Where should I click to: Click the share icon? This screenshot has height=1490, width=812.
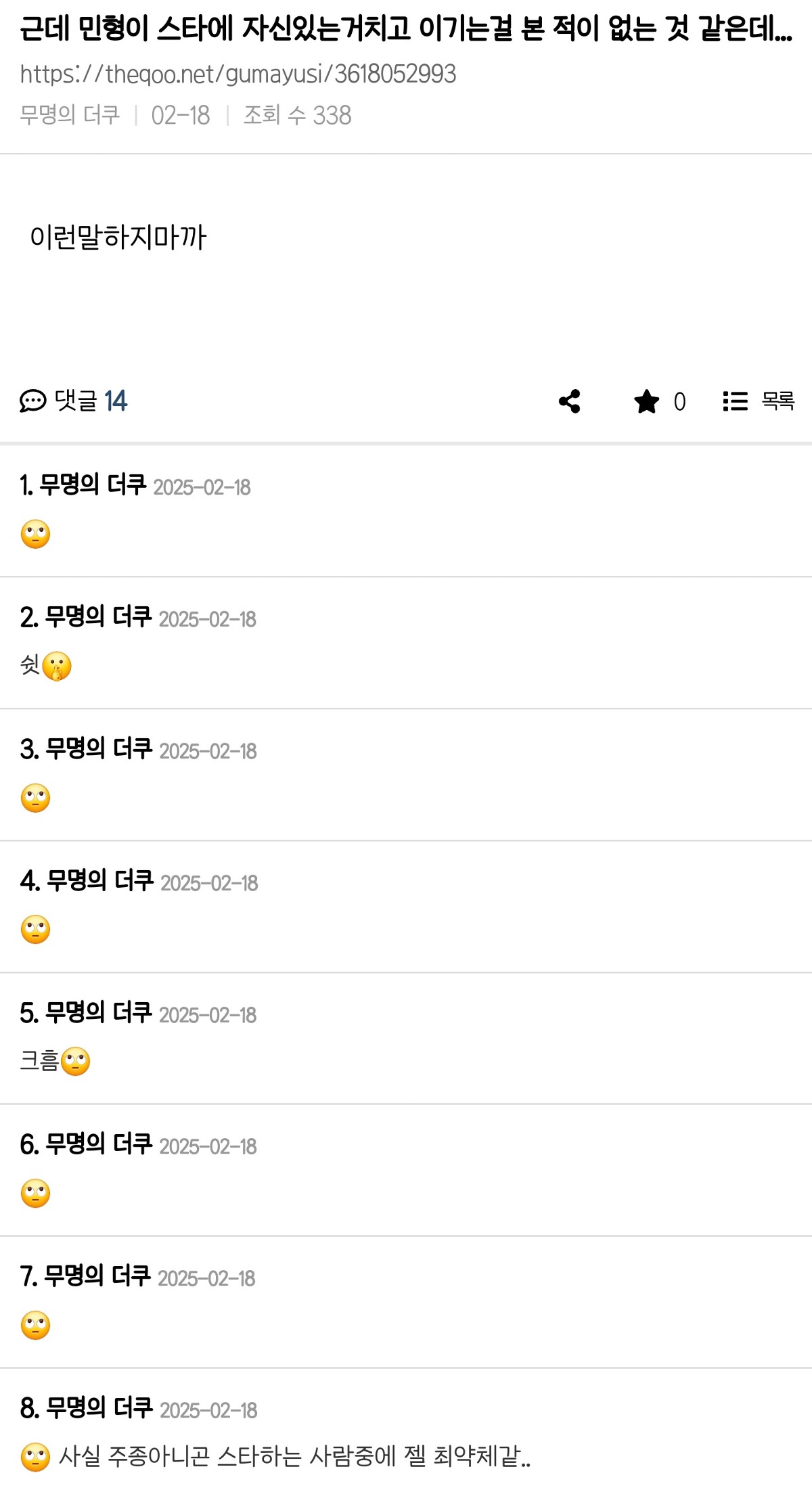tap(570, 401)
